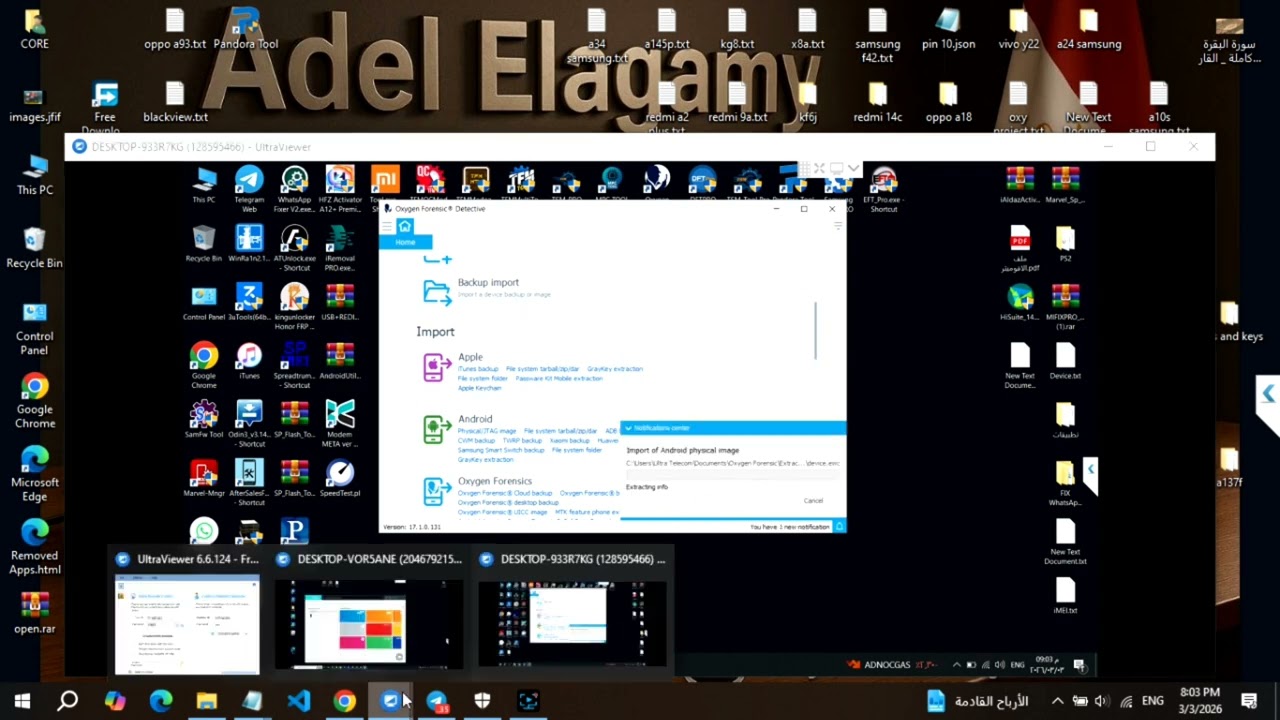Open WinRa1n on the remote desktop
Viewport: 1280px width, 720px height.
[x=249, y=245]
